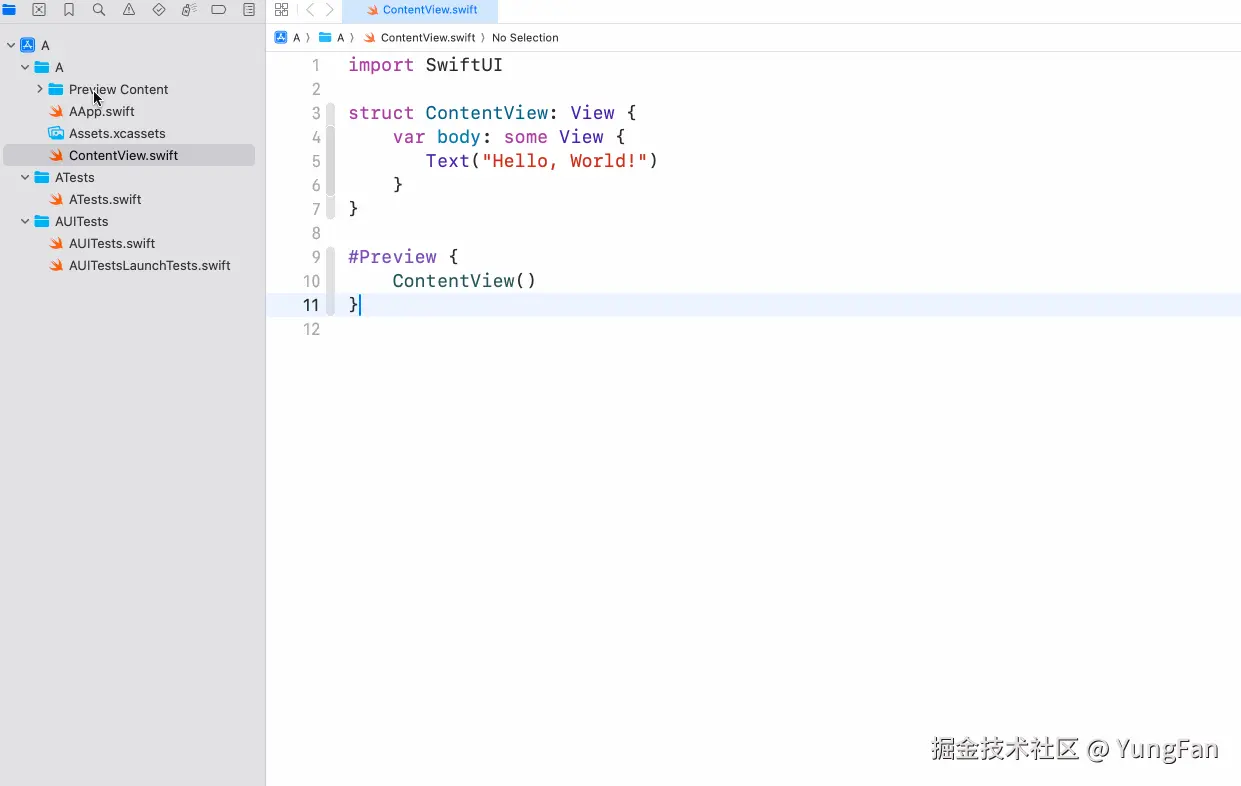Select the Bookmark navigator icon
This screenshot has height=786, width=1241.
67,9
